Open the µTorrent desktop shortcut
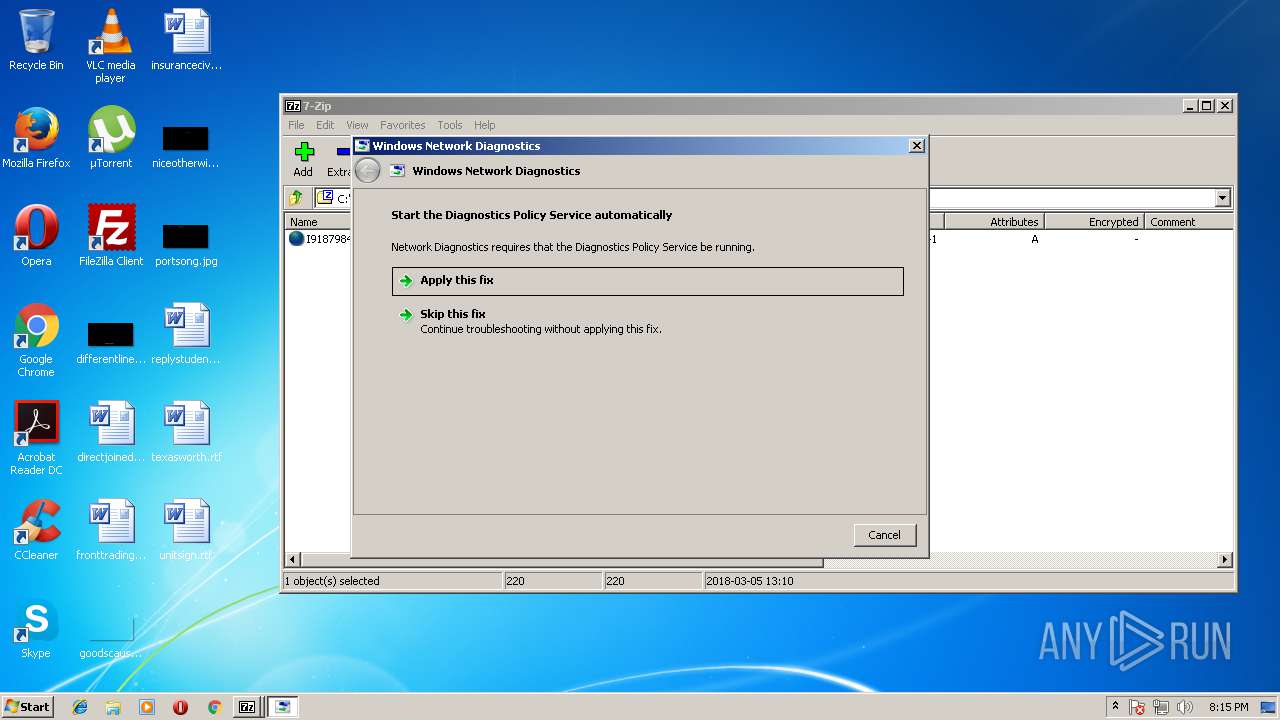Viewport: 1280px width, 720px height. click(x=110, y=138)
